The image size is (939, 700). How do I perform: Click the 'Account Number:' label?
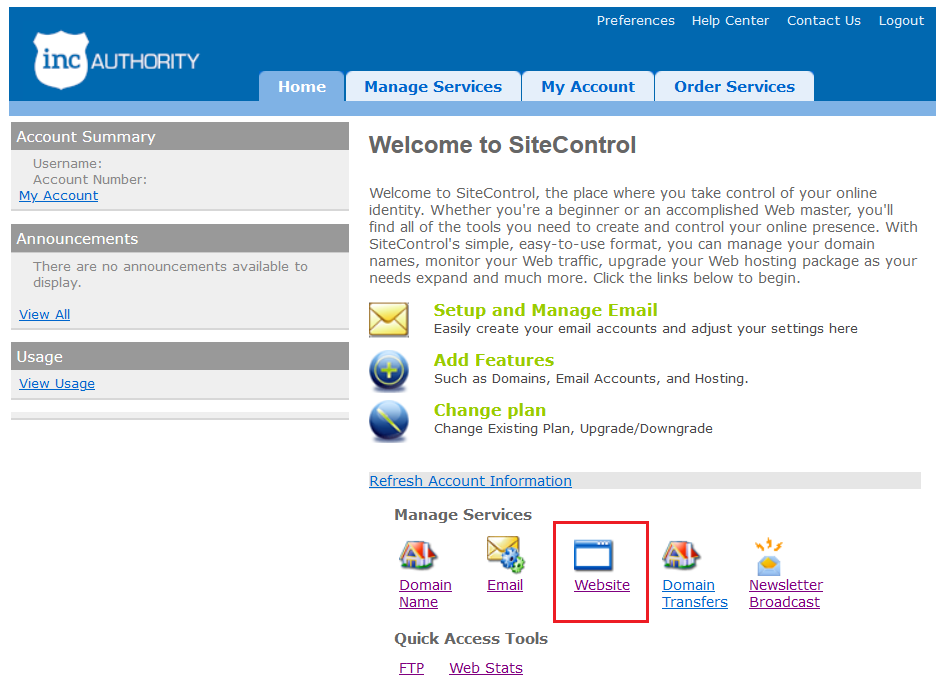90,179
